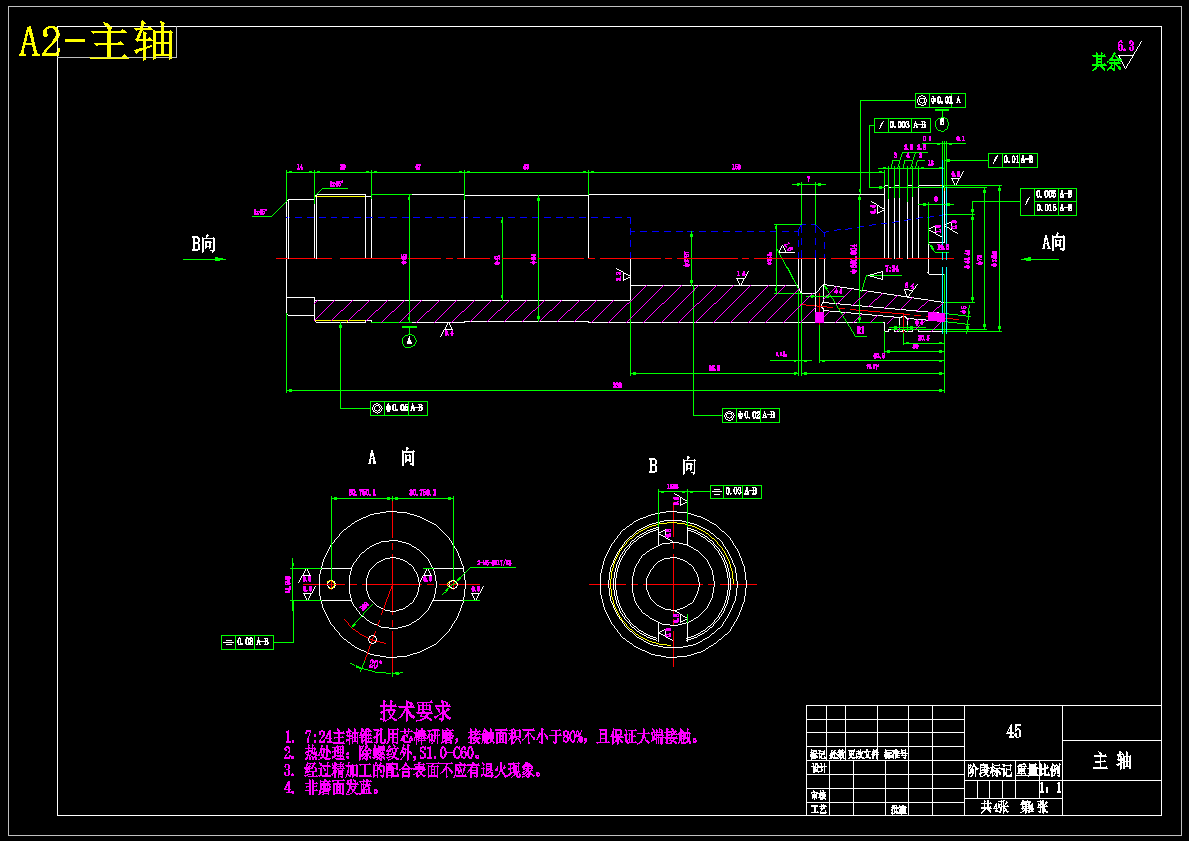Click the "A 向" view heading

(391, 457)
